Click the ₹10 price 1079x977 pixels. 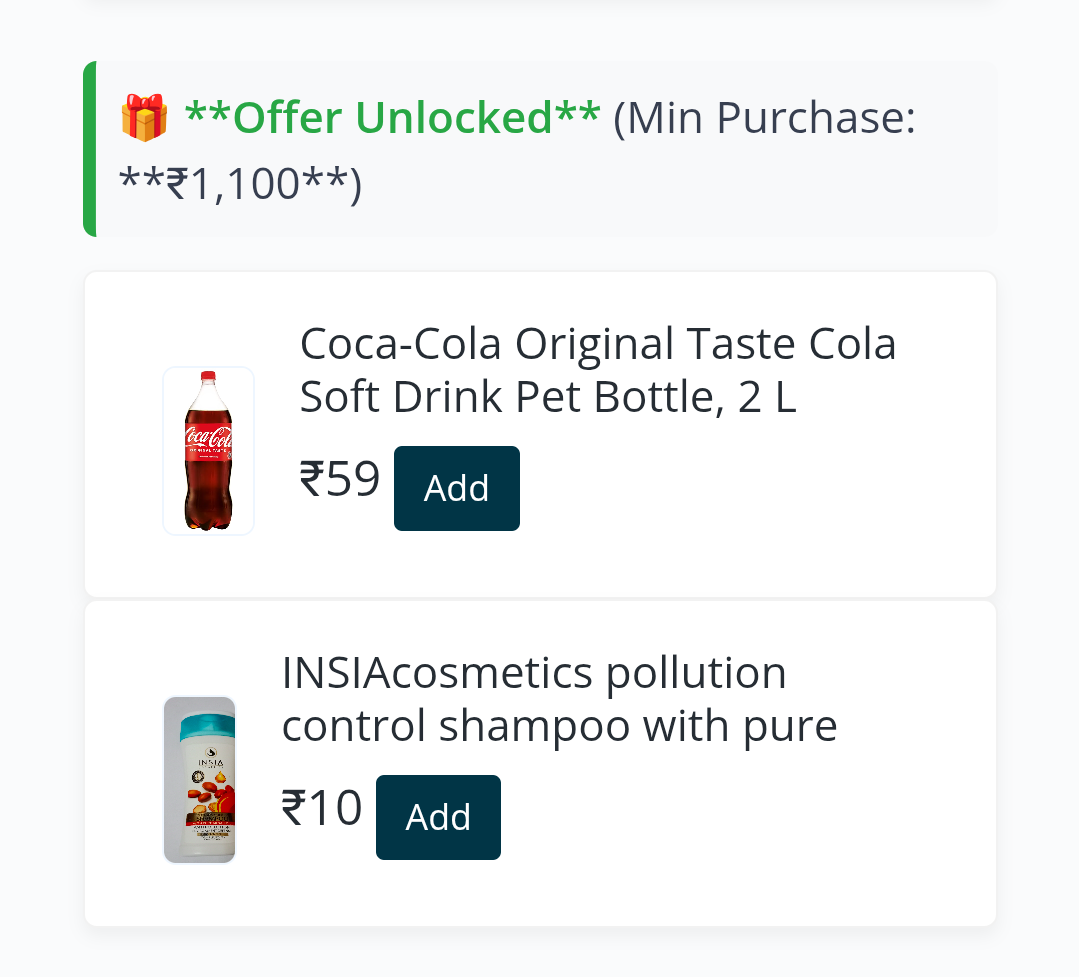(322, 809)
